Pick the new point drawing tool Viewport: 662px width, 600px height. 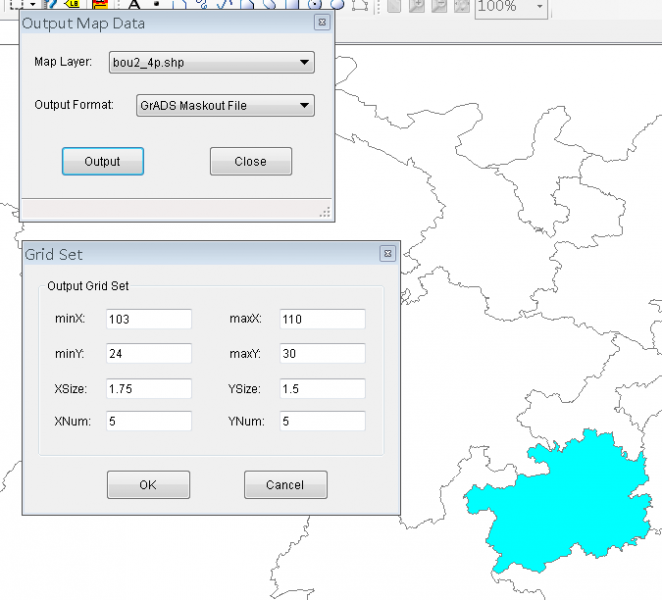point(156,5)
